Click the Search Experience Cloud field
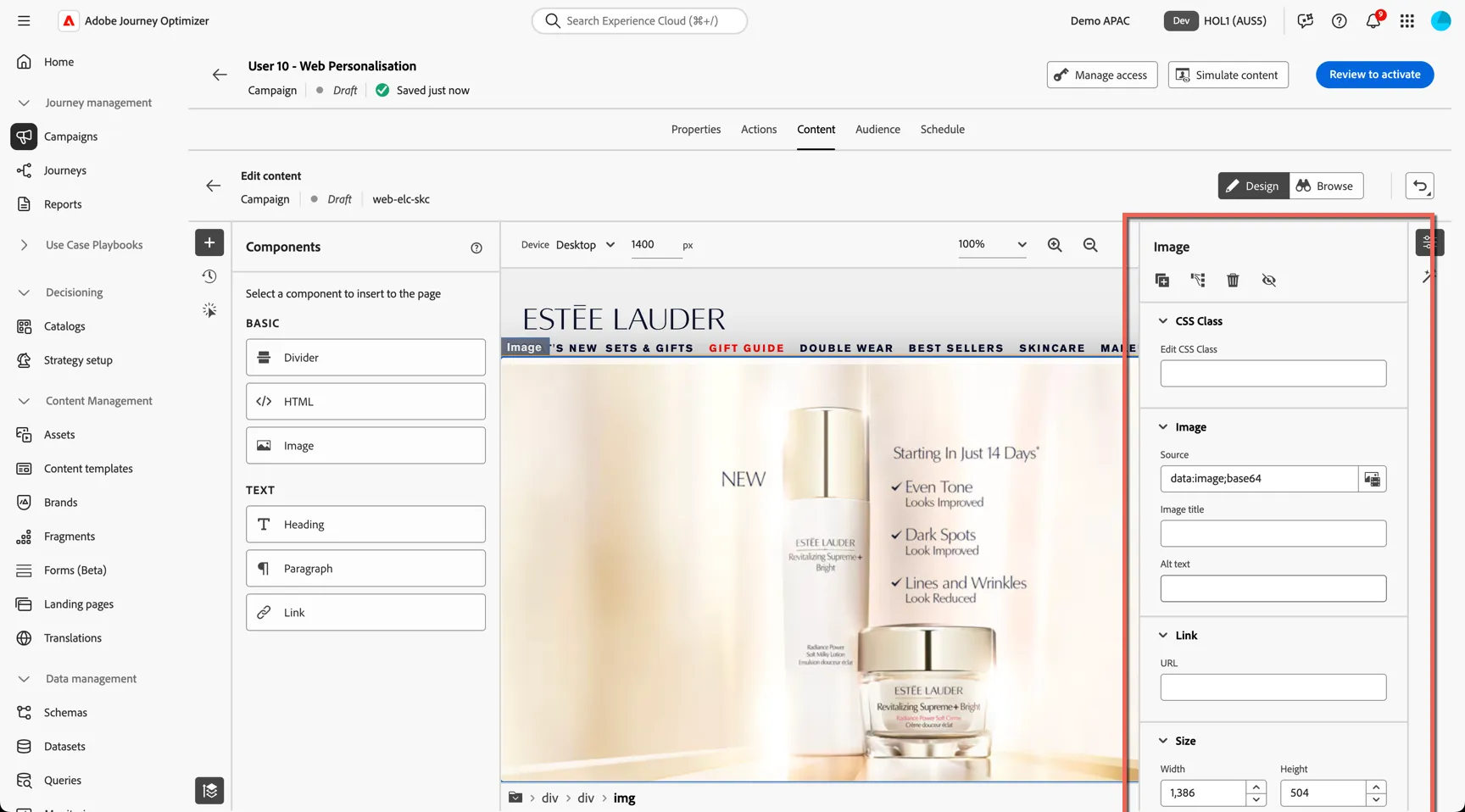 pos(639,21)
